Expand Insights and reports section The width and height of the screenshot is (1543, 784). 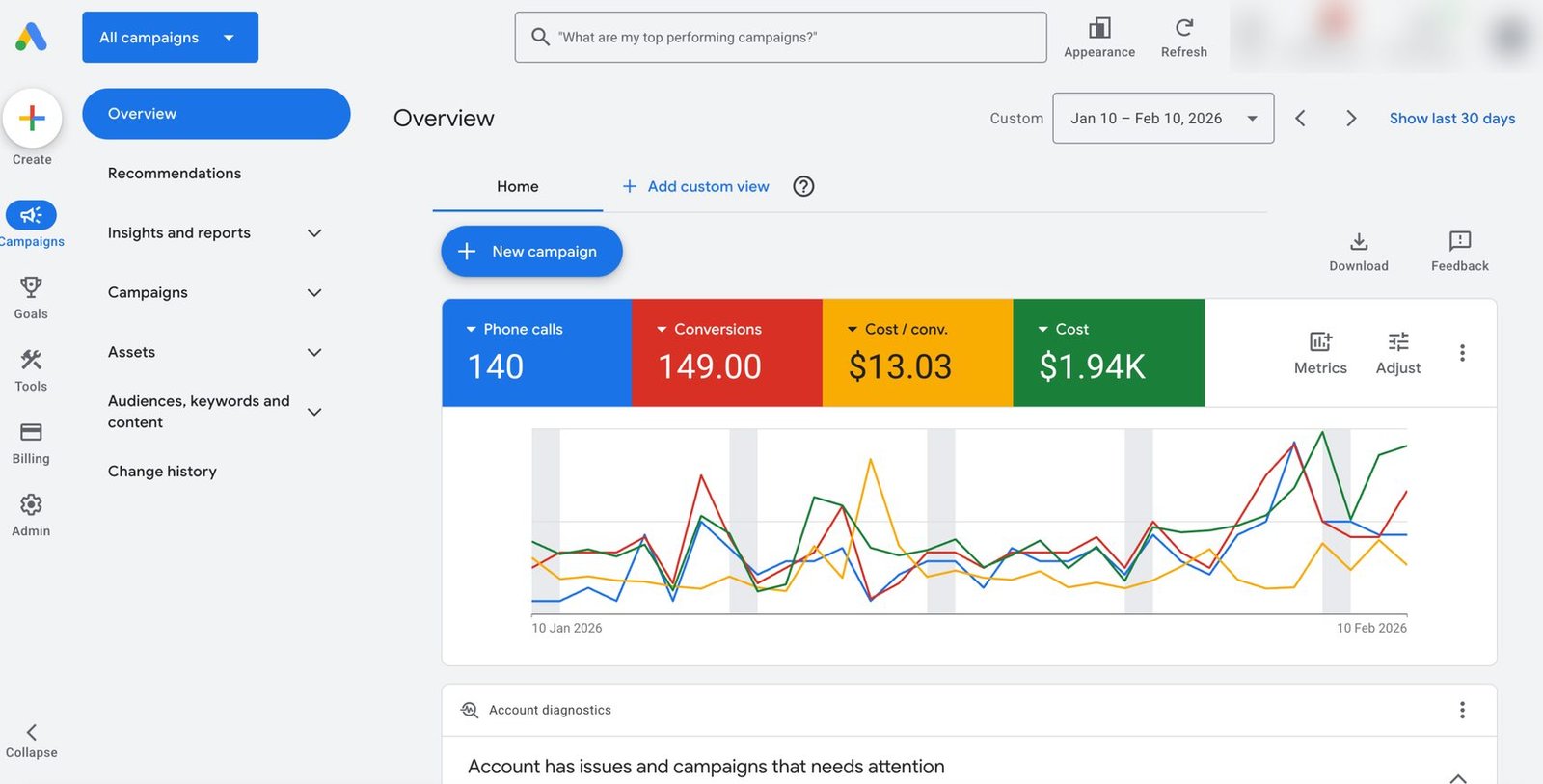point(314,233)
